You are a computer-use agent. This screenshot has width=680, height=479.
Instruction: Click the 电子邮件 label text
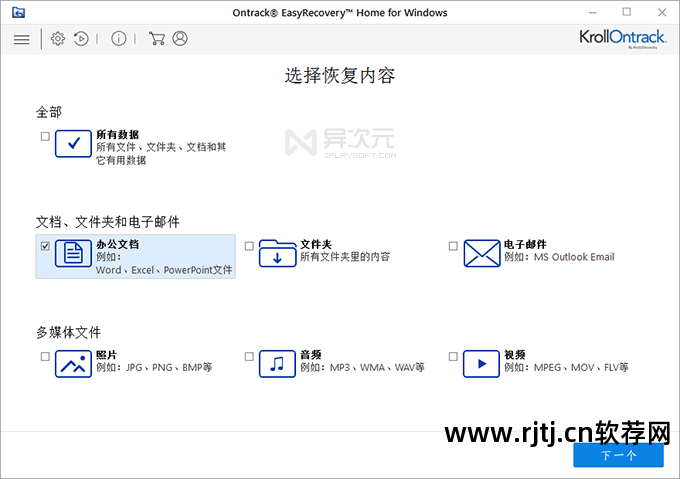tap(525, 244)
